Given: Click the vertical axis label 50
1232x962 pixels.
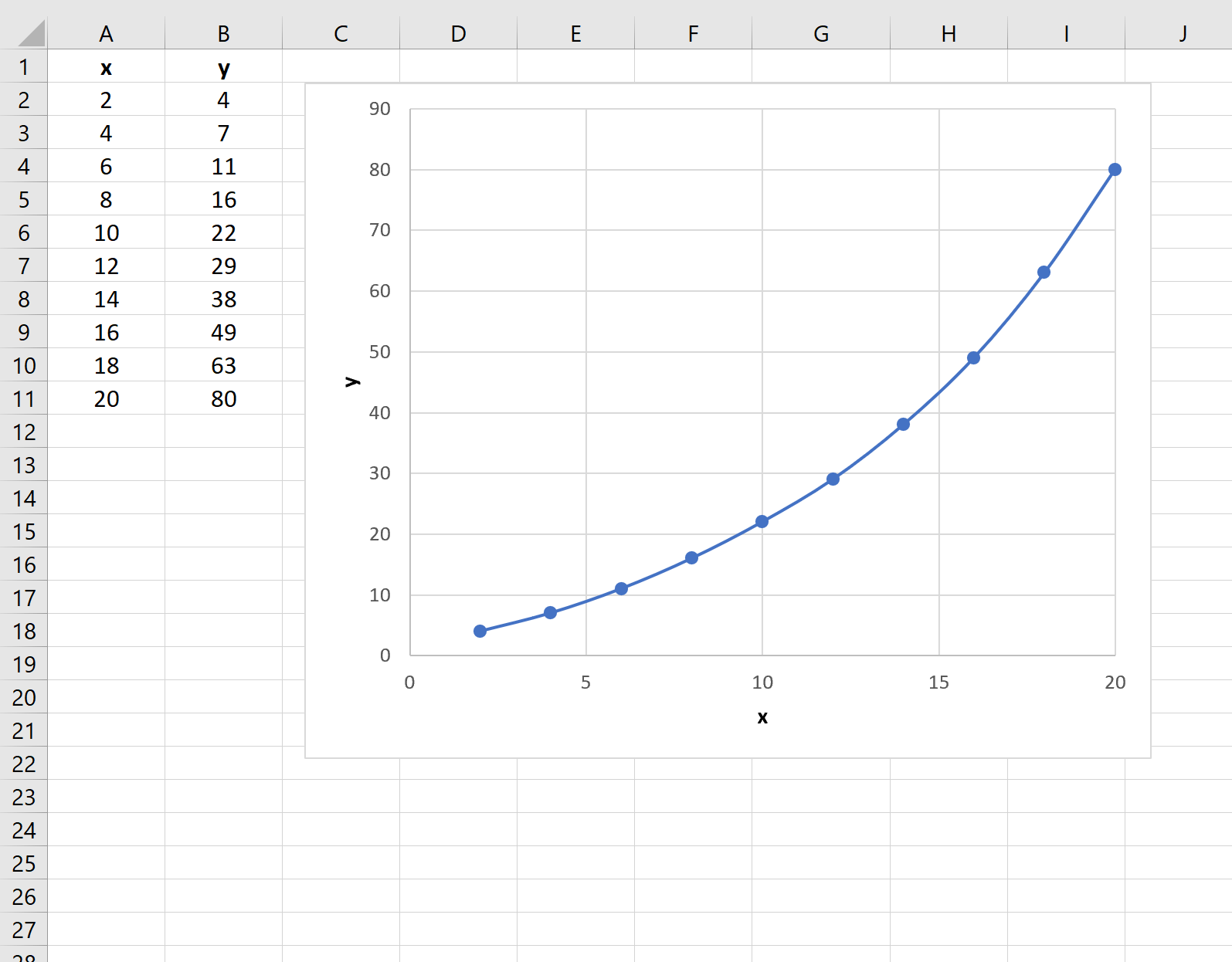Looking at the screenshot, I should [x=380, y=351].
